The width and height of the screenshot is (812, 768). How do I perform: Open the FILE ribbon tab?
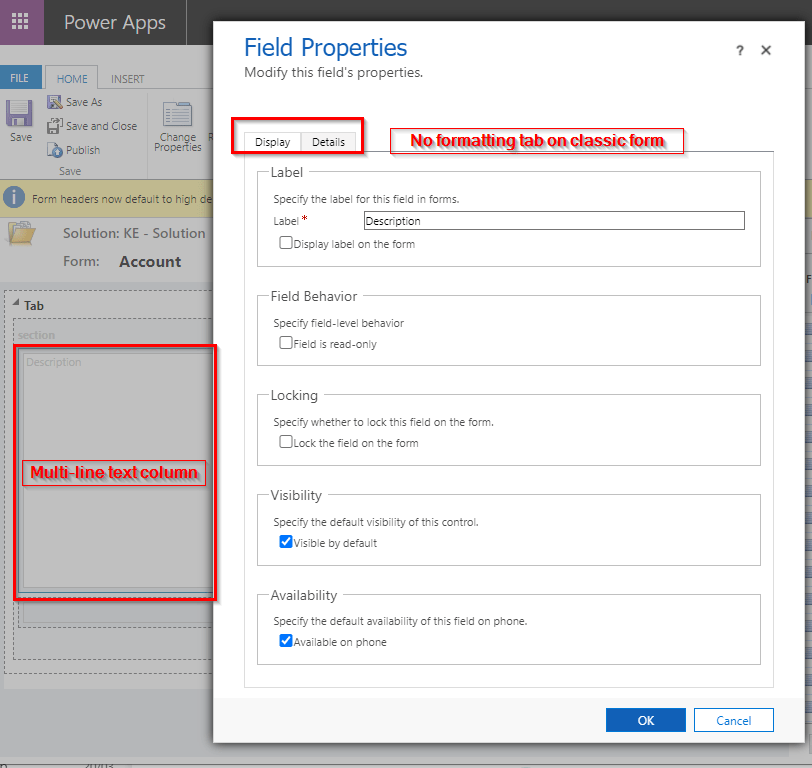[20, 78]
